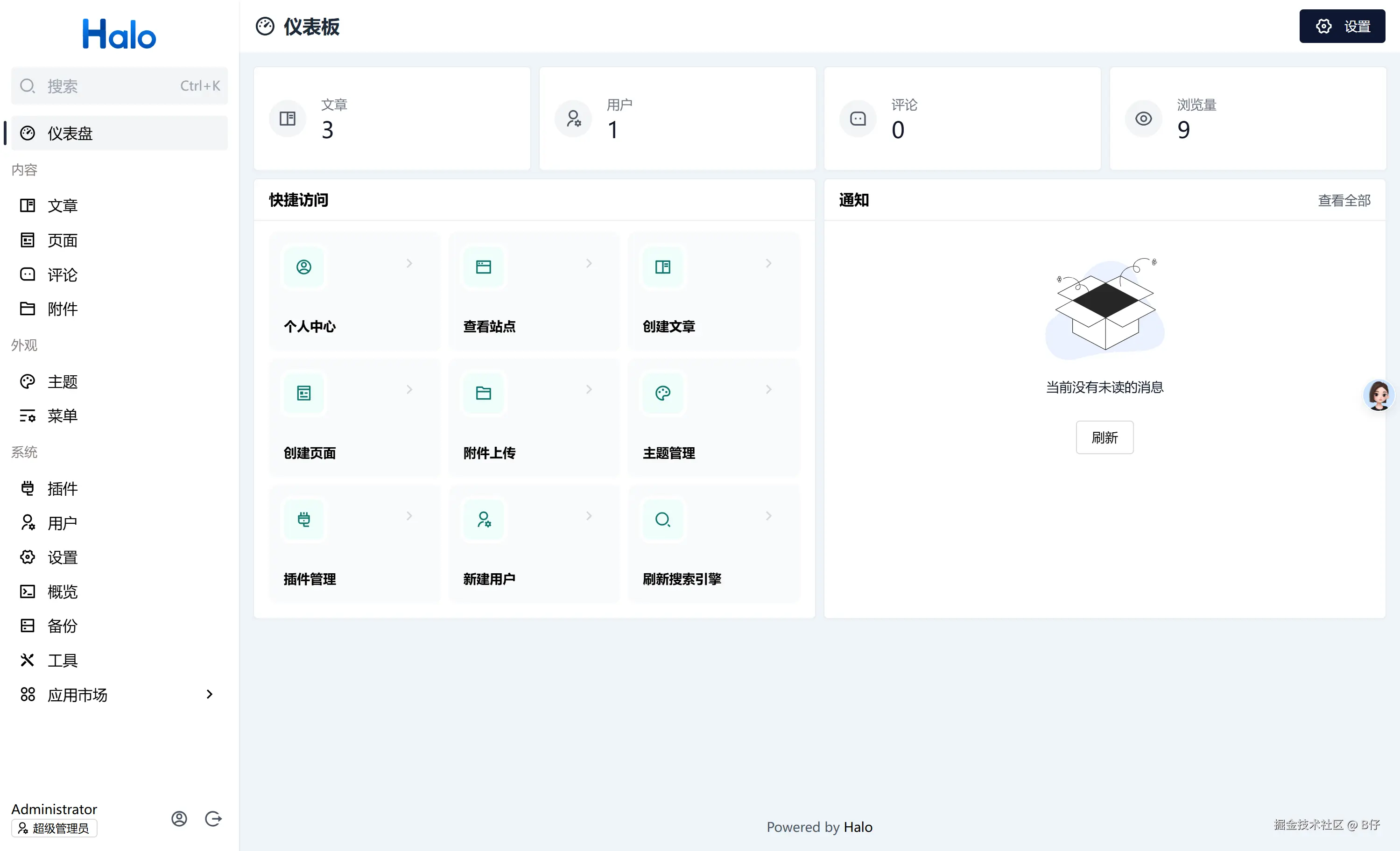Expand the 应用市场 sidebar chevron
The width and height of the screenshot is (1400, 851).
[x=209, y=694]
